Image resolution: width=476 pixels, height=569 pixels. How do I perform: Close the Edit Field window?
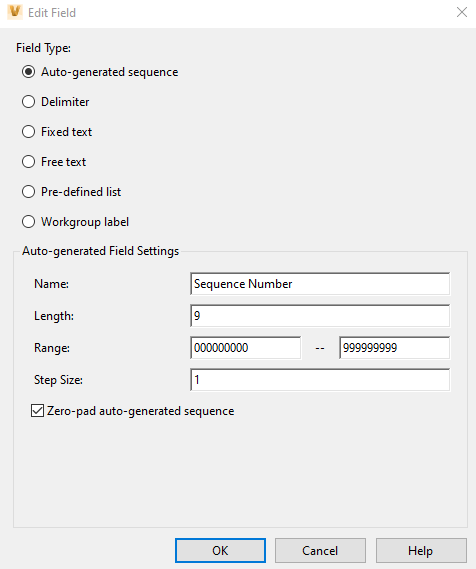(461, 12)
